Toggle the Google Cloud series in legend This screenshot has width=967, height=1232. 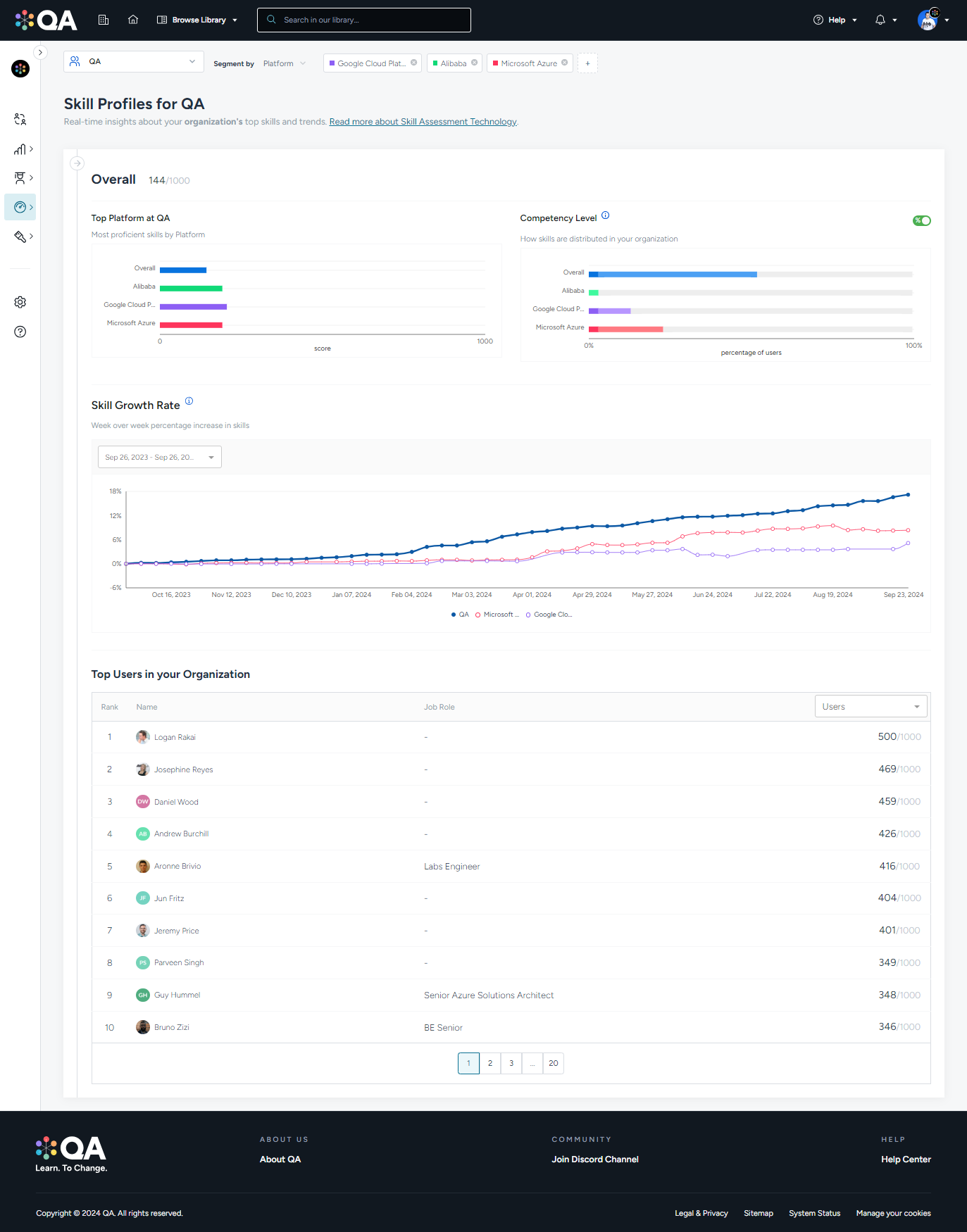[x=549, y=615]
